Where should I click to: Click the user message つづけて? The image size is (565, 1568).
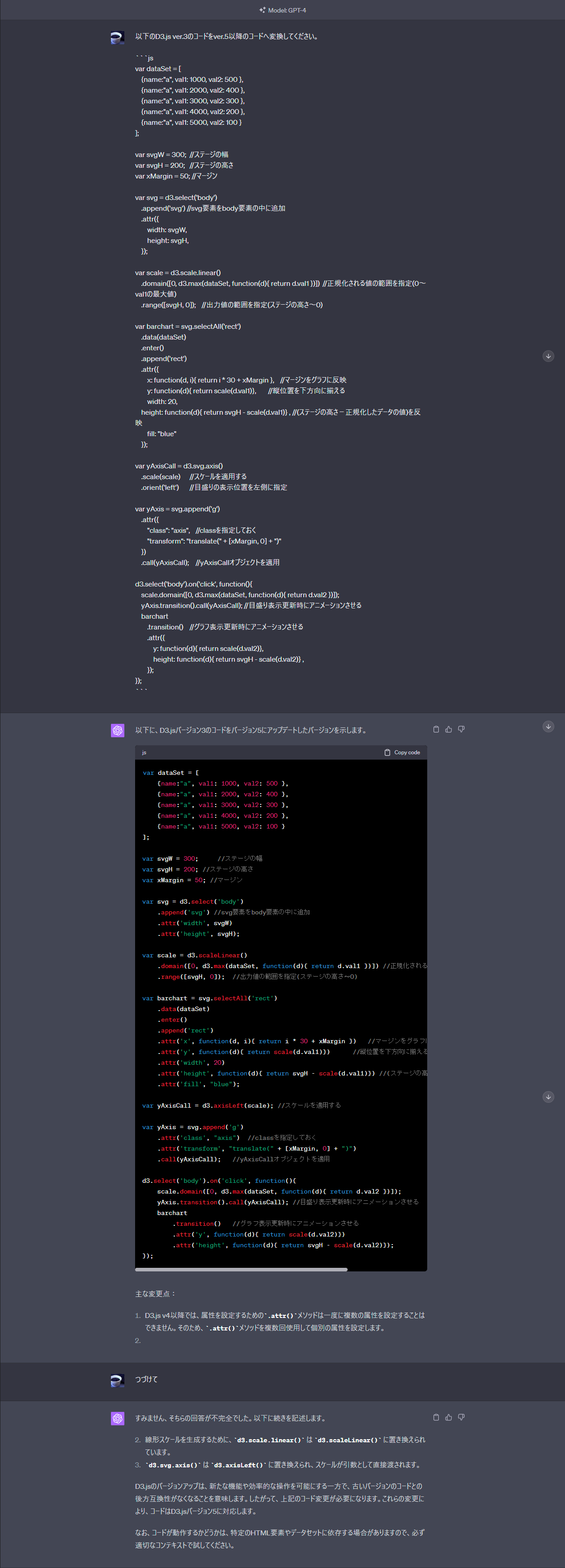[146, 1379]
